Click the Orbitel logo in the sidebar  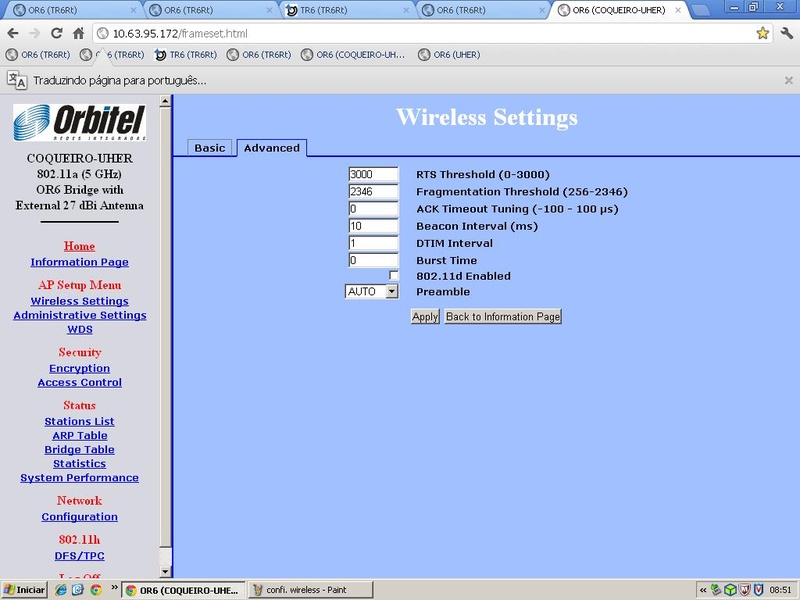(80, 122)
